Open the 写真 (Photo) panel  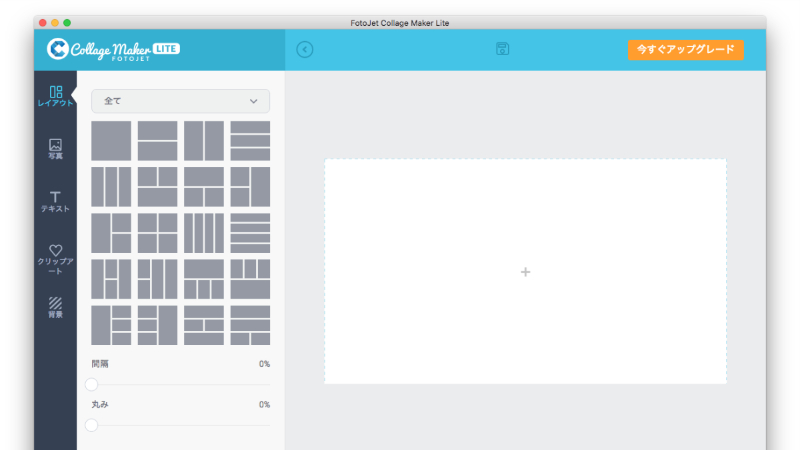56,149
